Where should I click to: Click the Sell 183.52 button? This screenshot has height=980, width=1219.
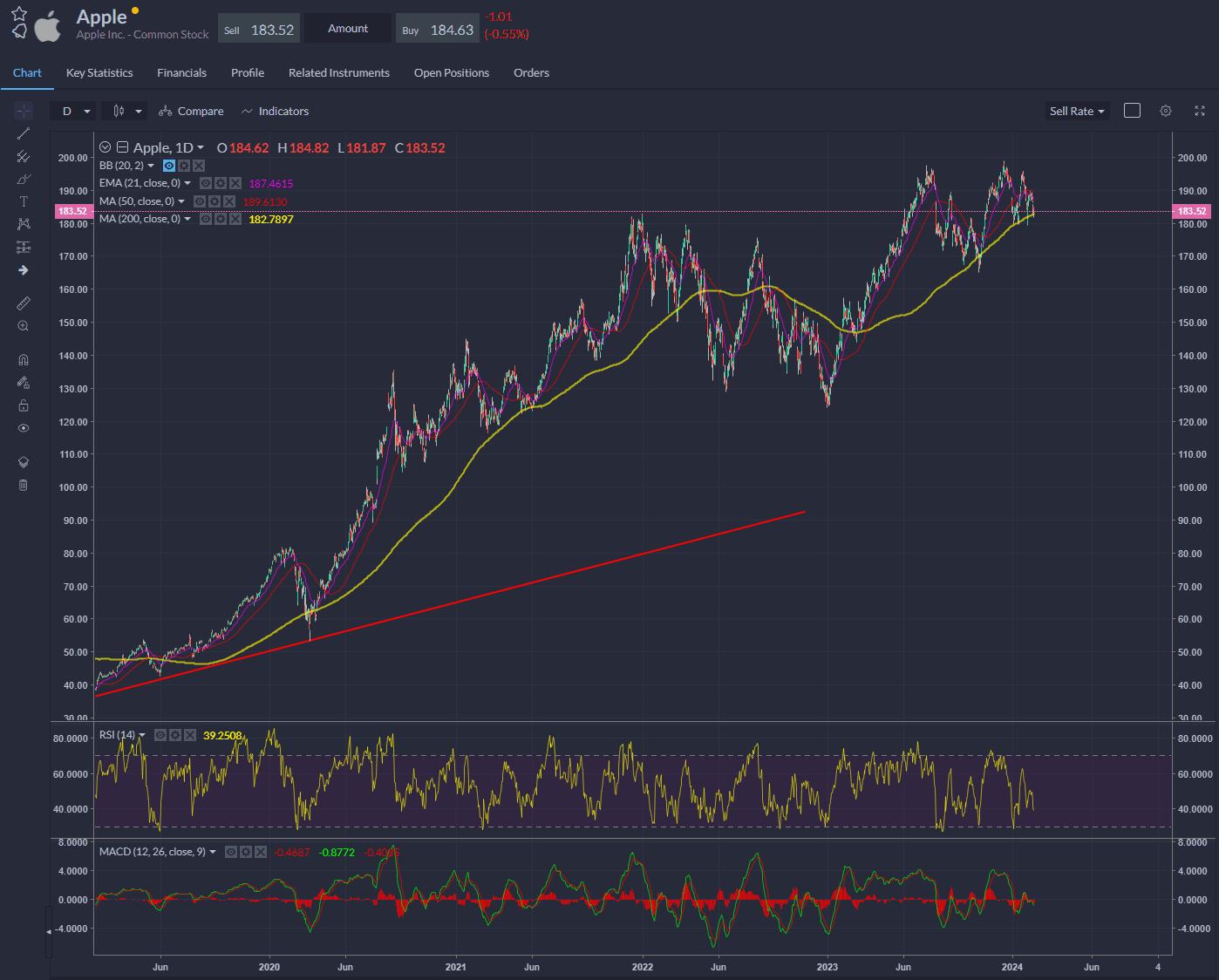pos(259,29)
